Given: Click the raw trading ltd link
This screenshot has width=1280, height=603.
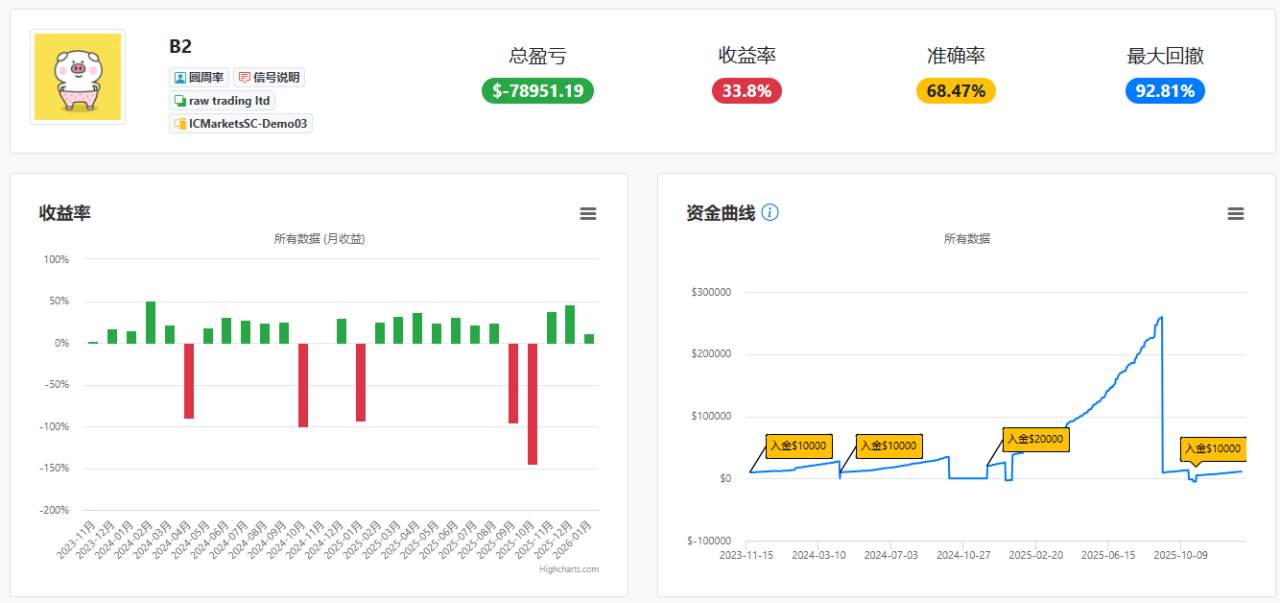Looking at the screenshot, I should [x=228, y=100].
